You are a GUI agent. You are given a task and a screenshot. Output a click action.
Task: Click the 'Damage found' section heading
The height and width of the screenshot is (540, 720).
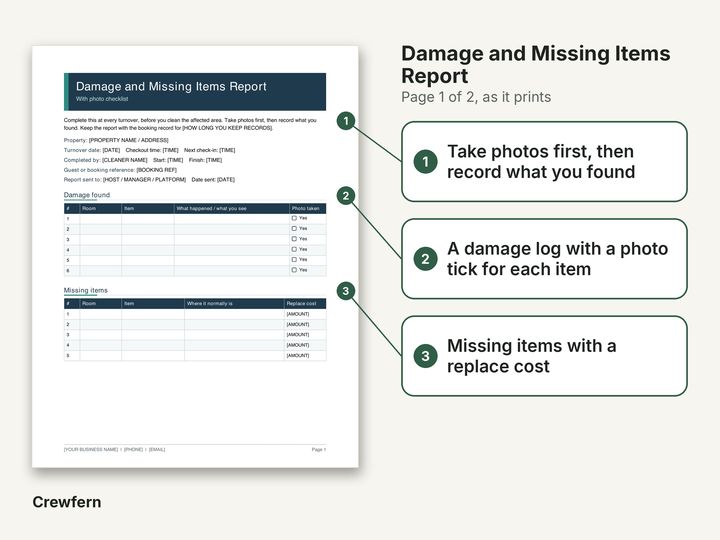(87, 195)
